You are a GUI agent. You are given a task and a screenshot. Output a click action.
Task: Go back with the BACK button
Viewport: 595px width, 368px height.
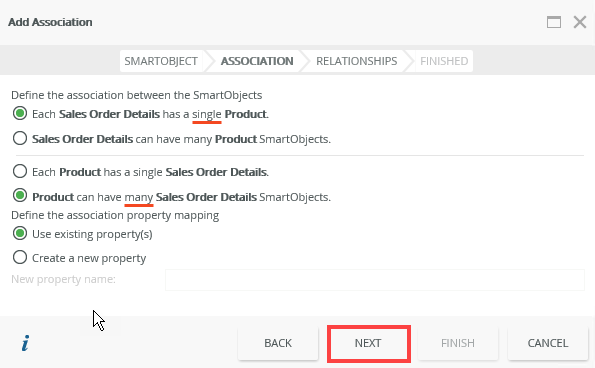coord(278,343)
